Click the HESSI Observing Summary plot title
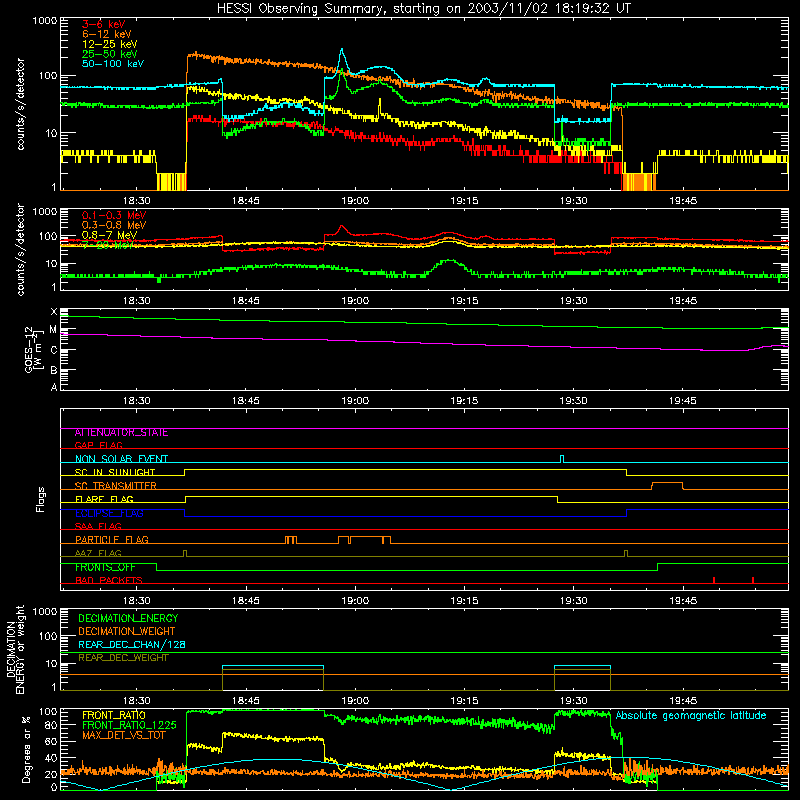Image resolution: width=800 pixels, height=800 pixels. point(424,8)
